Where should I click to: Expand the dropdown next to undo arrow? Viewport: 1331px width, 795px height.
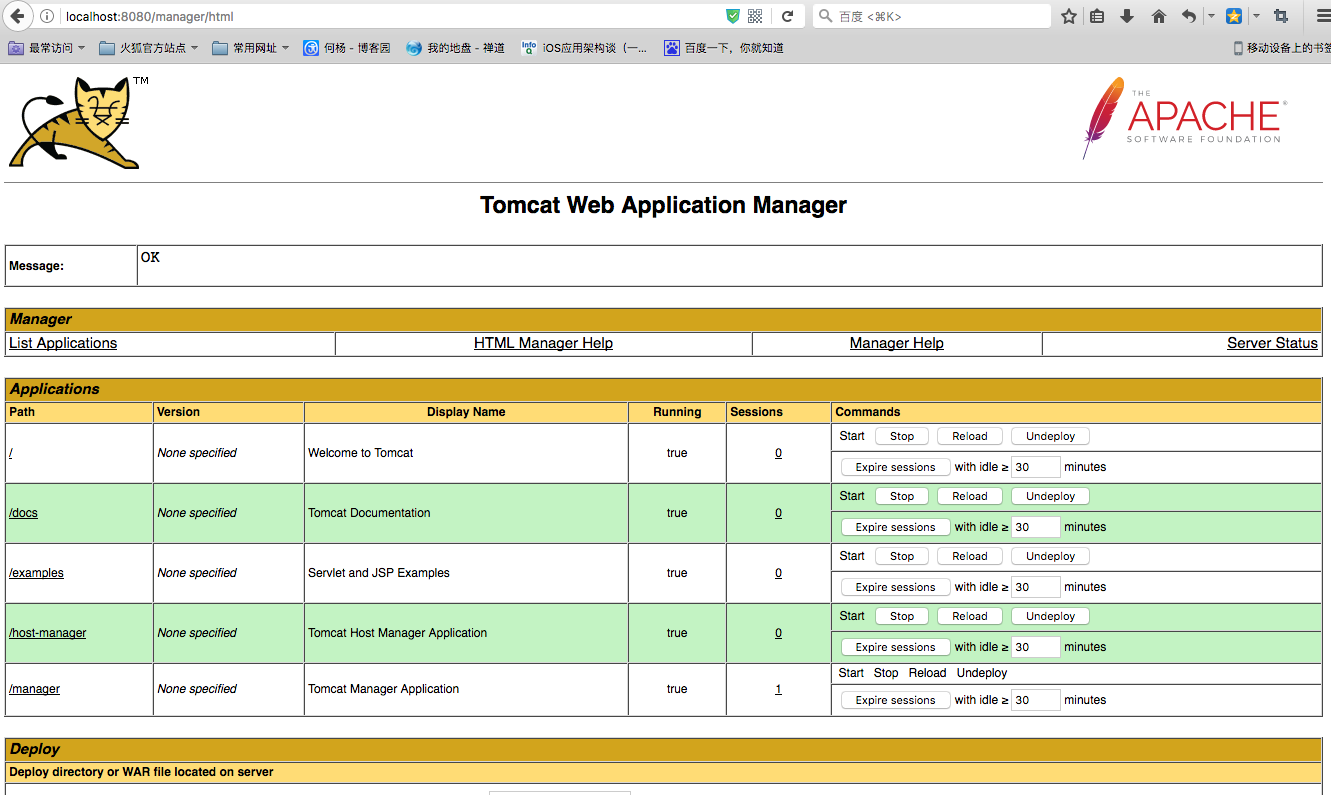click(1210, 16)
